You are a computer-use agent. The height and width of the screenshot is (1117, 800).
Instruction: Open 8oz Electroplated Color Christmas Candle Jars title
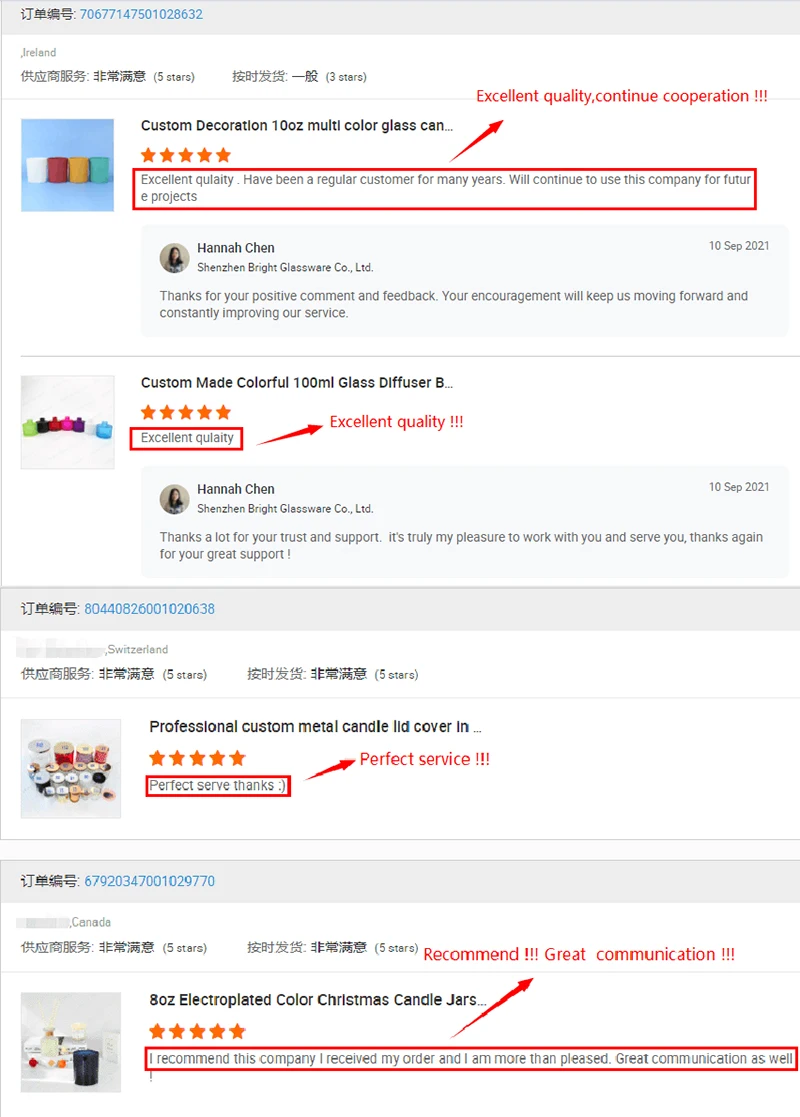[318, 999]
